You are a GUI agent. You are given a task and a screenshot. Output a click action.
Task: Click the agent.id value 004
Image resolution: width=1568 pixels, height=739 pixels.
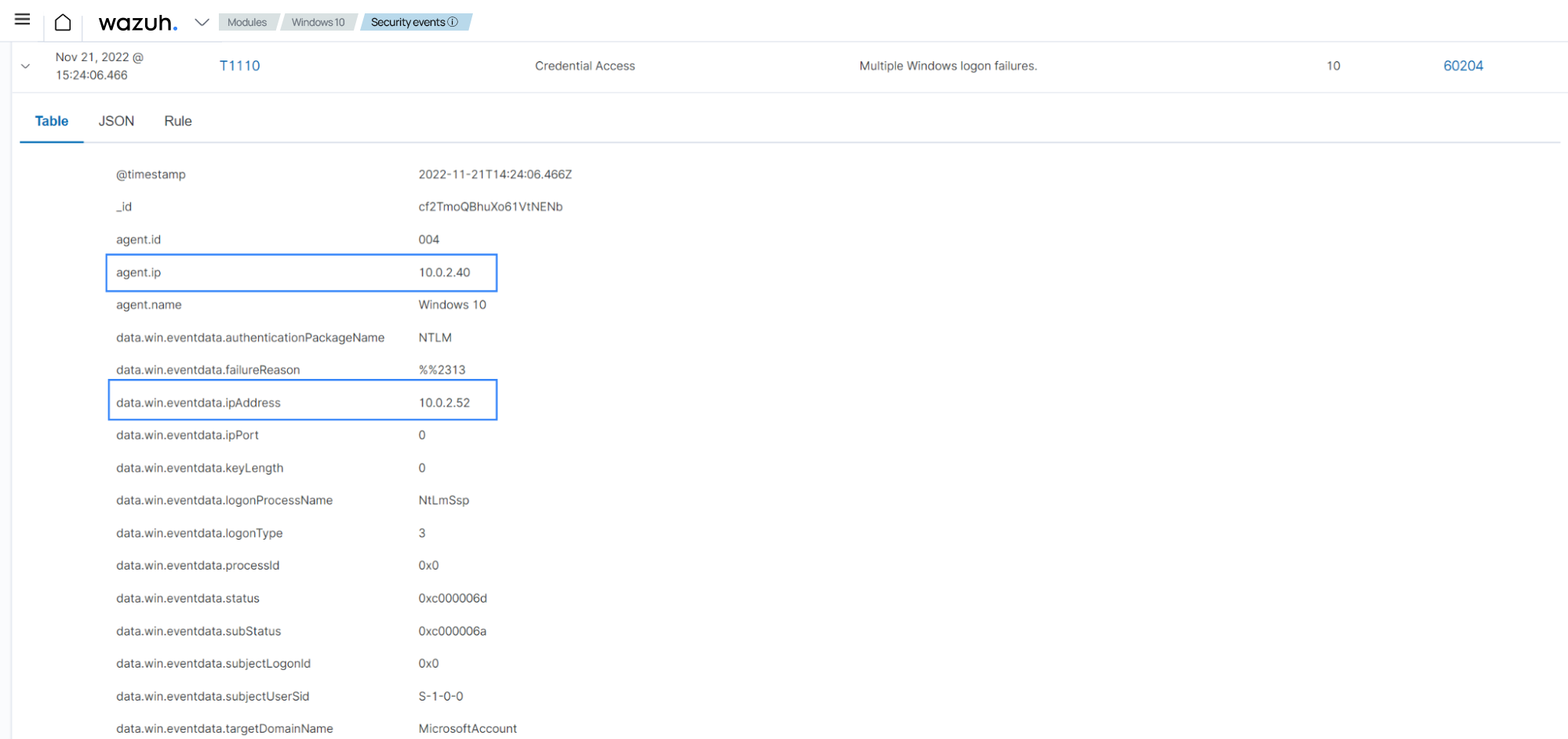(428, 239)
